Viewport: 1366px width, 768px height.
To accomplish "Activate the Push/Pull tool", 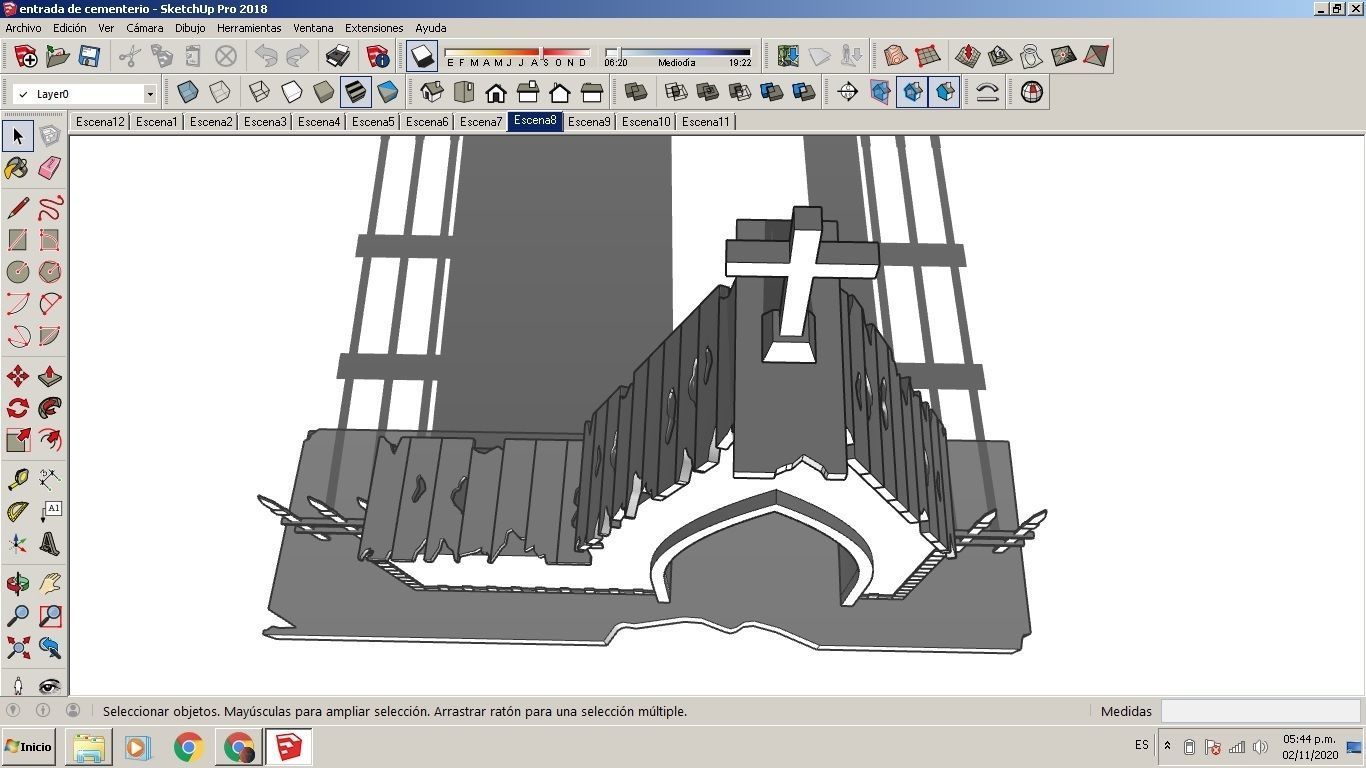I will pos(50,376).
